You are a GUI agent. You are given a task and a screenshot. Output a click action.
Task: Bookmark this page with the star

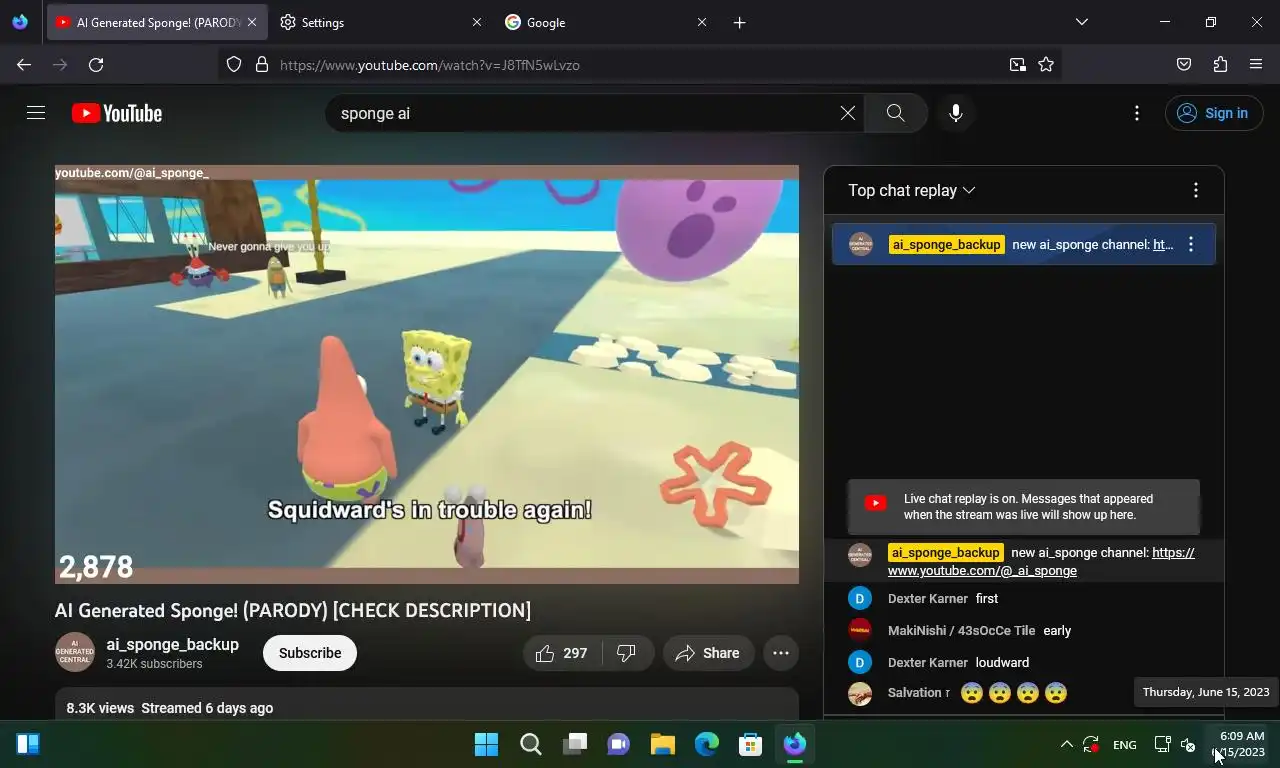coord(1046,65)
